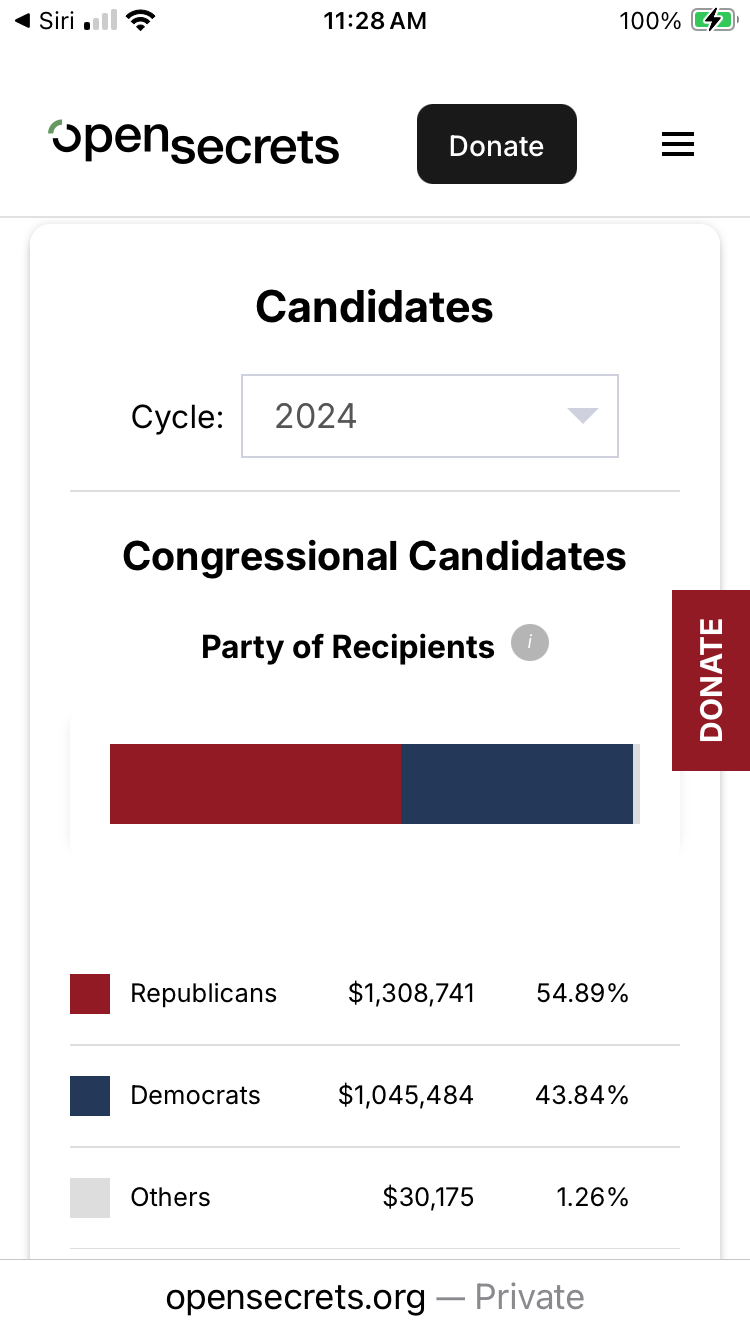
Task: Click the gray Others color swatch
Action: (x=90, y=1198)
